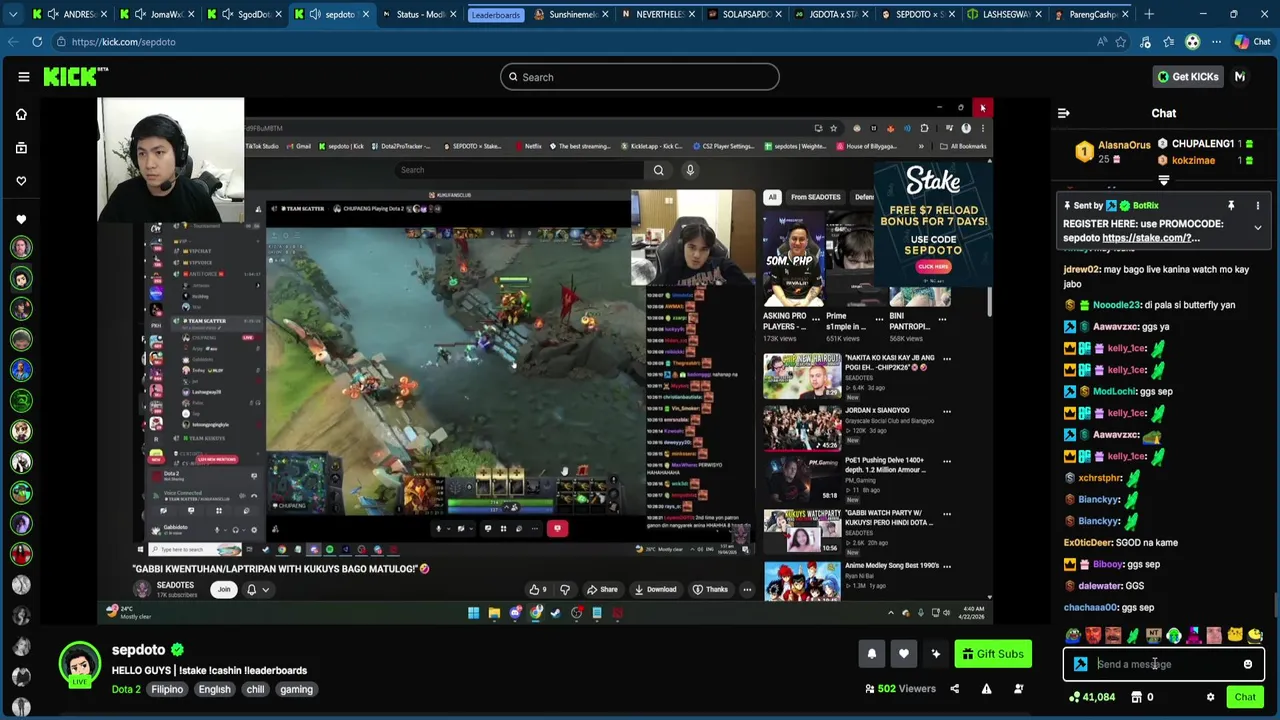
Task: Open chat identity hammer badge icon
Action: (x=1080, y=664)
